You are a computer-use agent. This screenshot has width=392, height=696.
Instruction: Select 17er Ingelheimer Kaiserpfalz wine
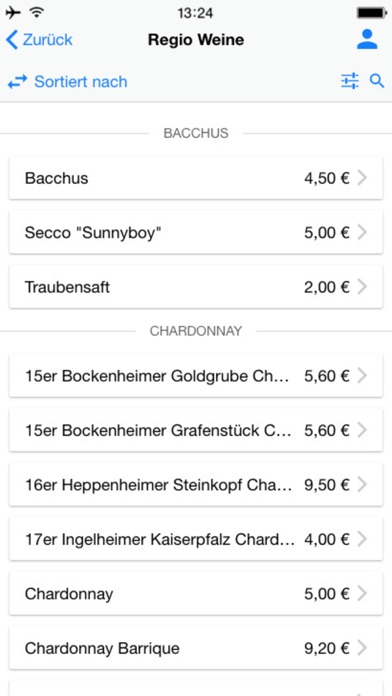pos(196,539)
